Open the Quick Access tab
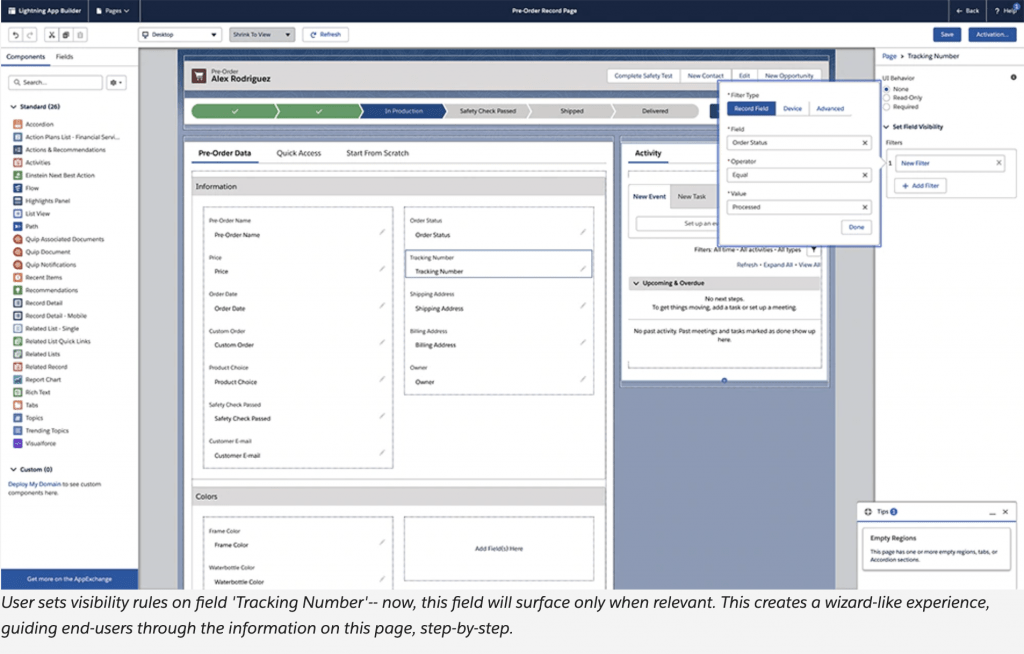The image size is (1024, 654). 299,153
